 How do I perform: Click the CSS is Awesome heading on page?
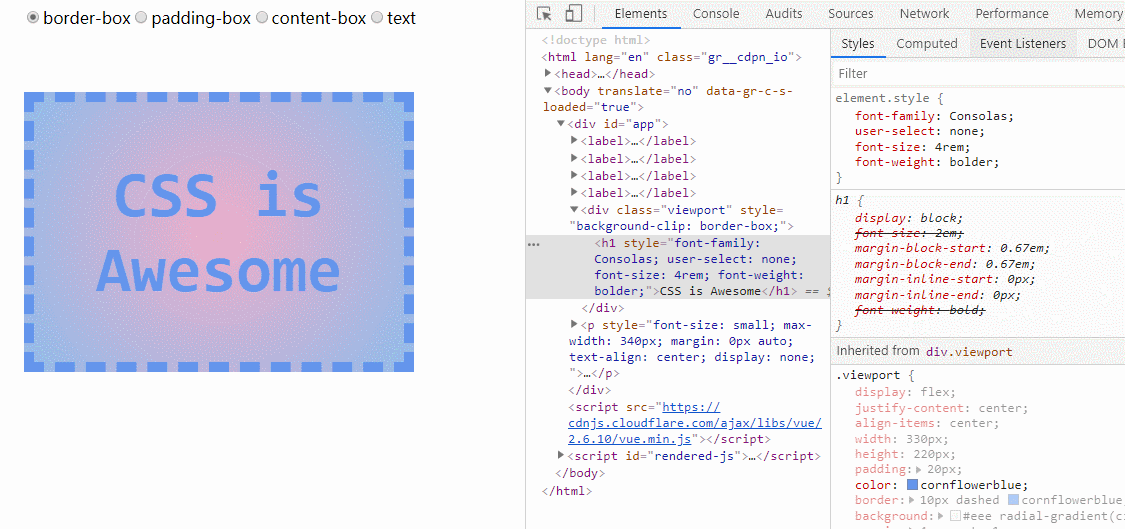point(218,232)
